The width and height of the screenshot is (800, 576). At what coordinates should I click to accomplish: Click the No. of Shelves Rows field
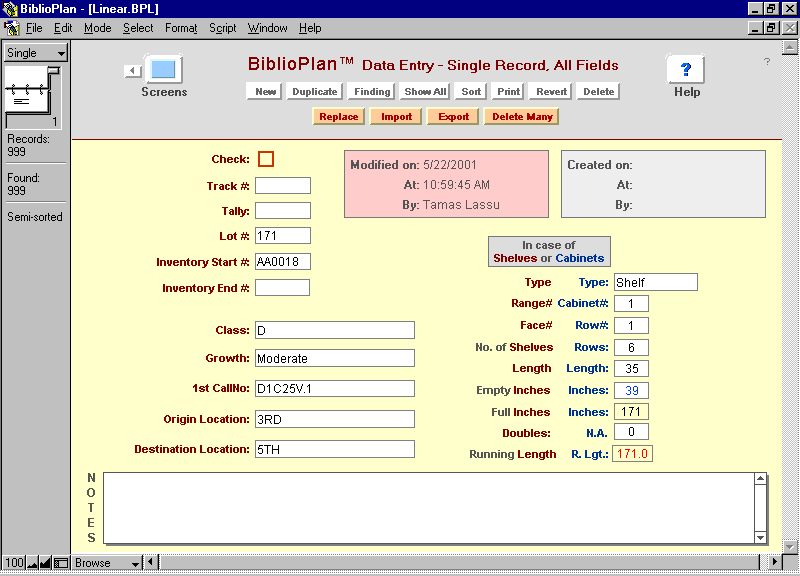pos(631,347)
